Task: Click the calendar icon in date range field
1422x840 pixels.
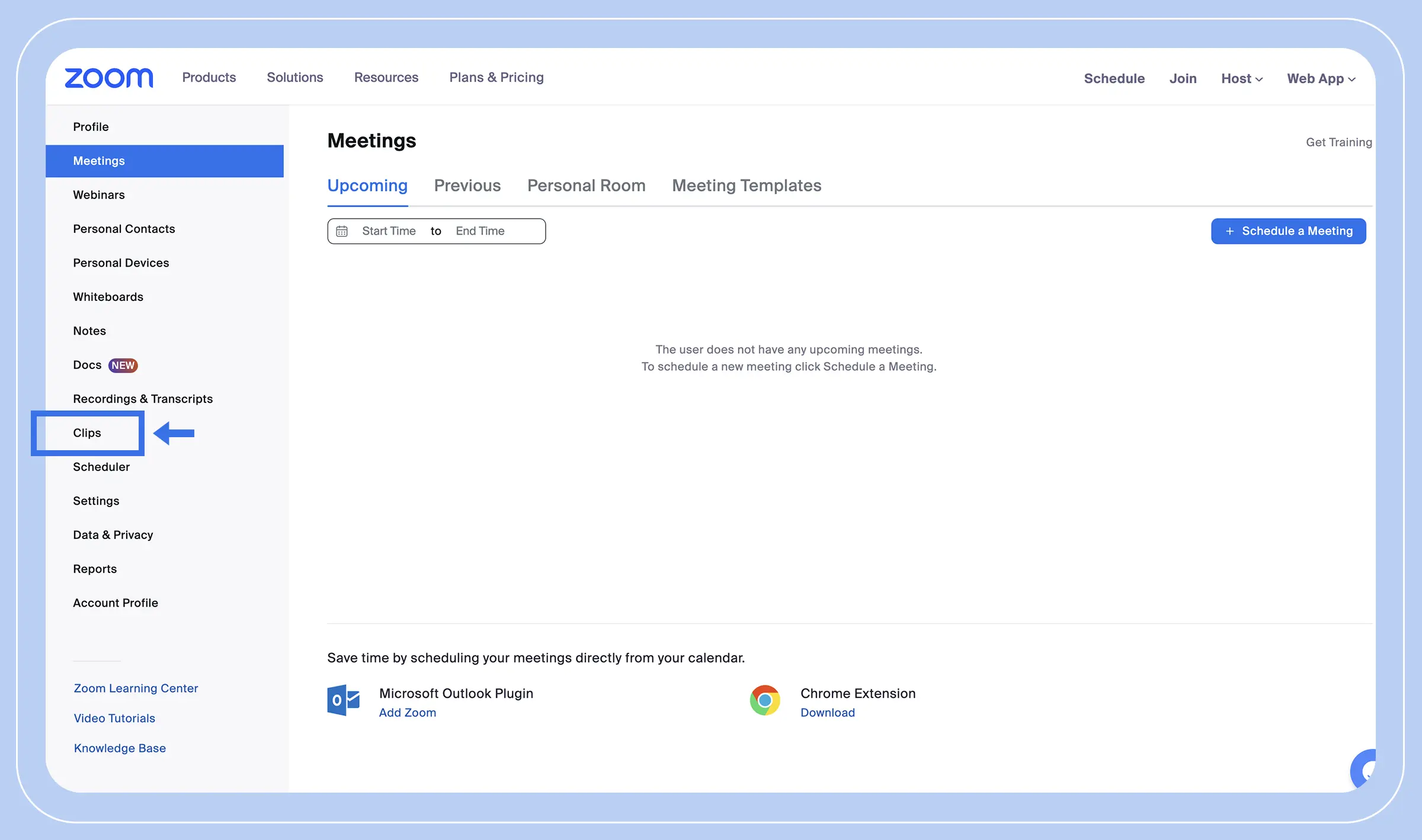Action: (342, 231)
